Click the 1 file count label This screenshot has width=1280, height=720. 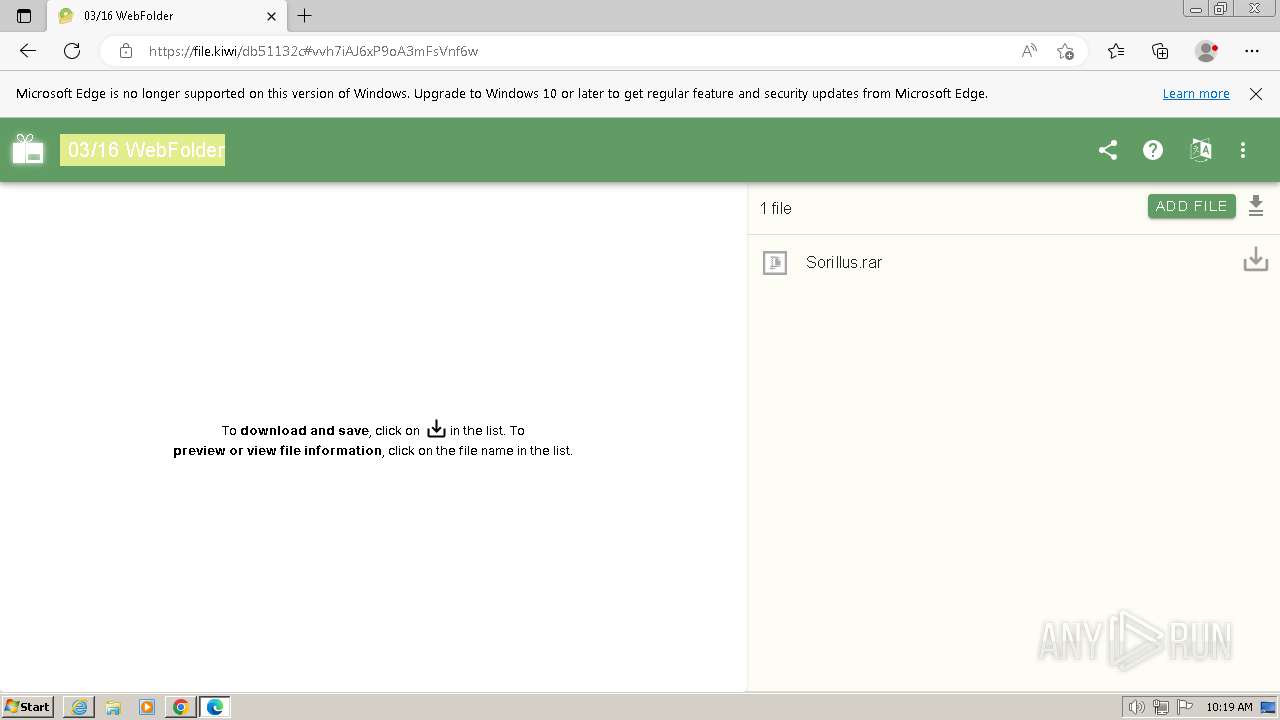click(x=776, y=208)
